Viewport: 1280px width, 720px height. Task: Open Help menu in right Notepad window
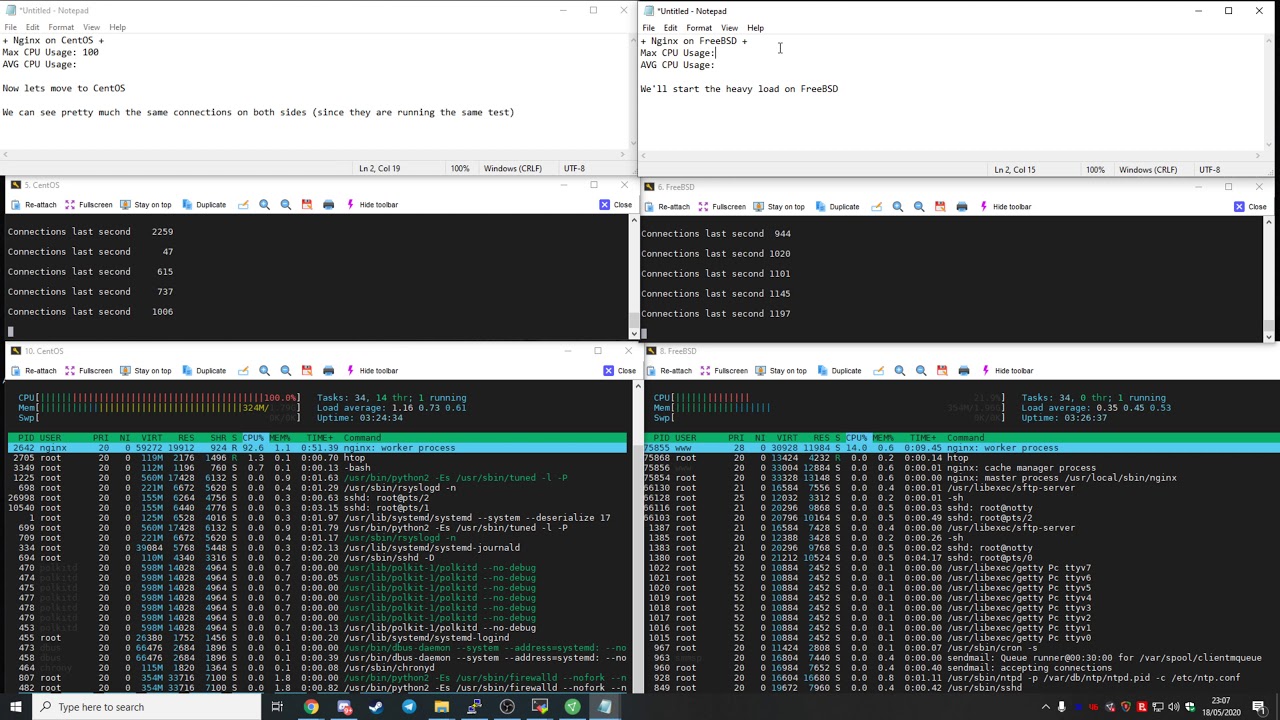click(x=755, y=28)
